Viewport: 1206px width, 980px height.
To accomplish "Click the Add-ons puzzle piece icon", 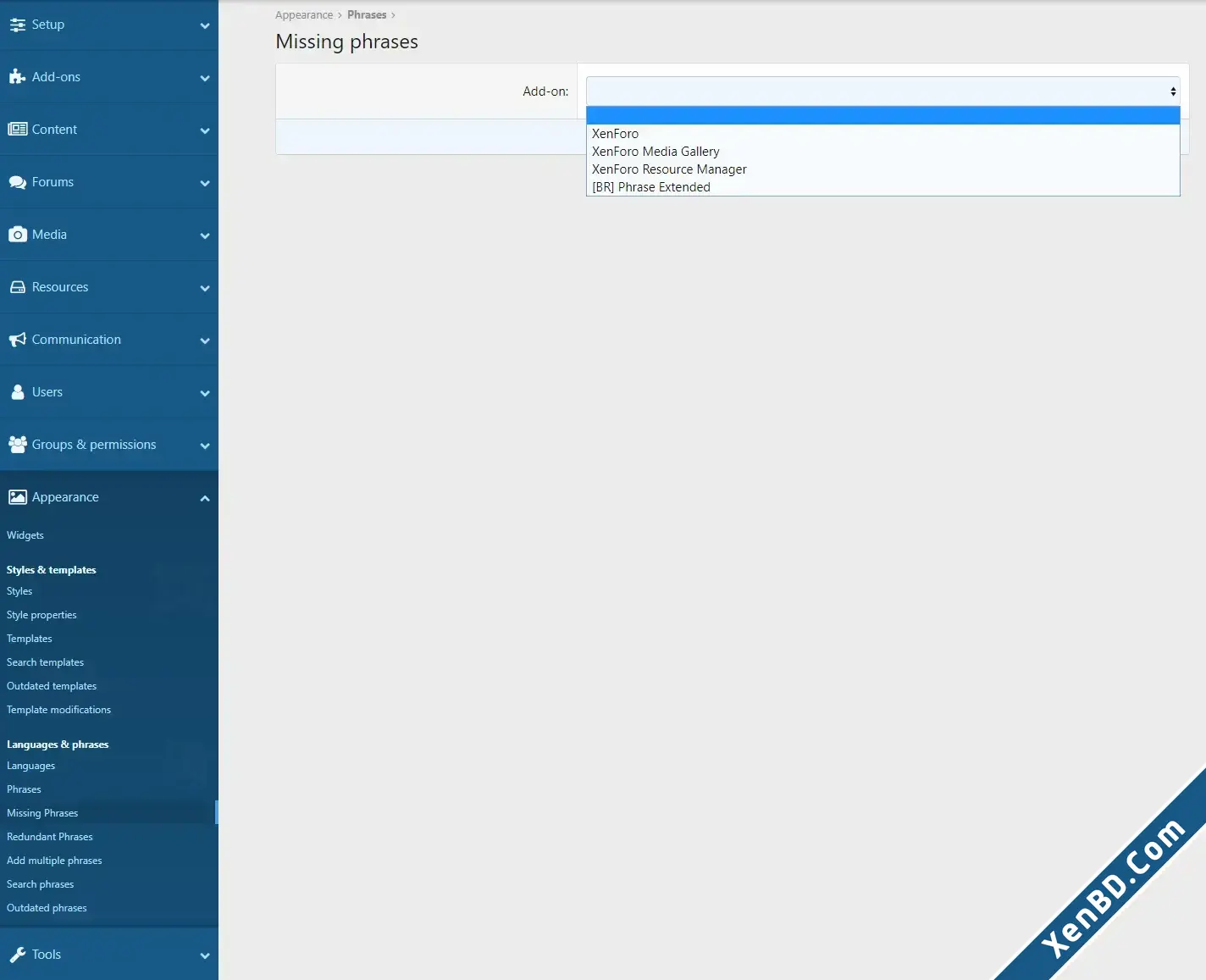I will tap(17, 77).
